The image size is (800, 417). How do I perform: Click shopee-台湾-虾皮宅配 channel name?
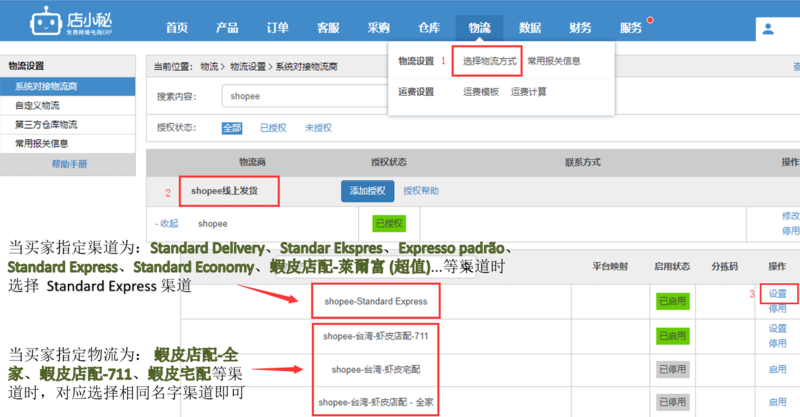click(376, 370)
